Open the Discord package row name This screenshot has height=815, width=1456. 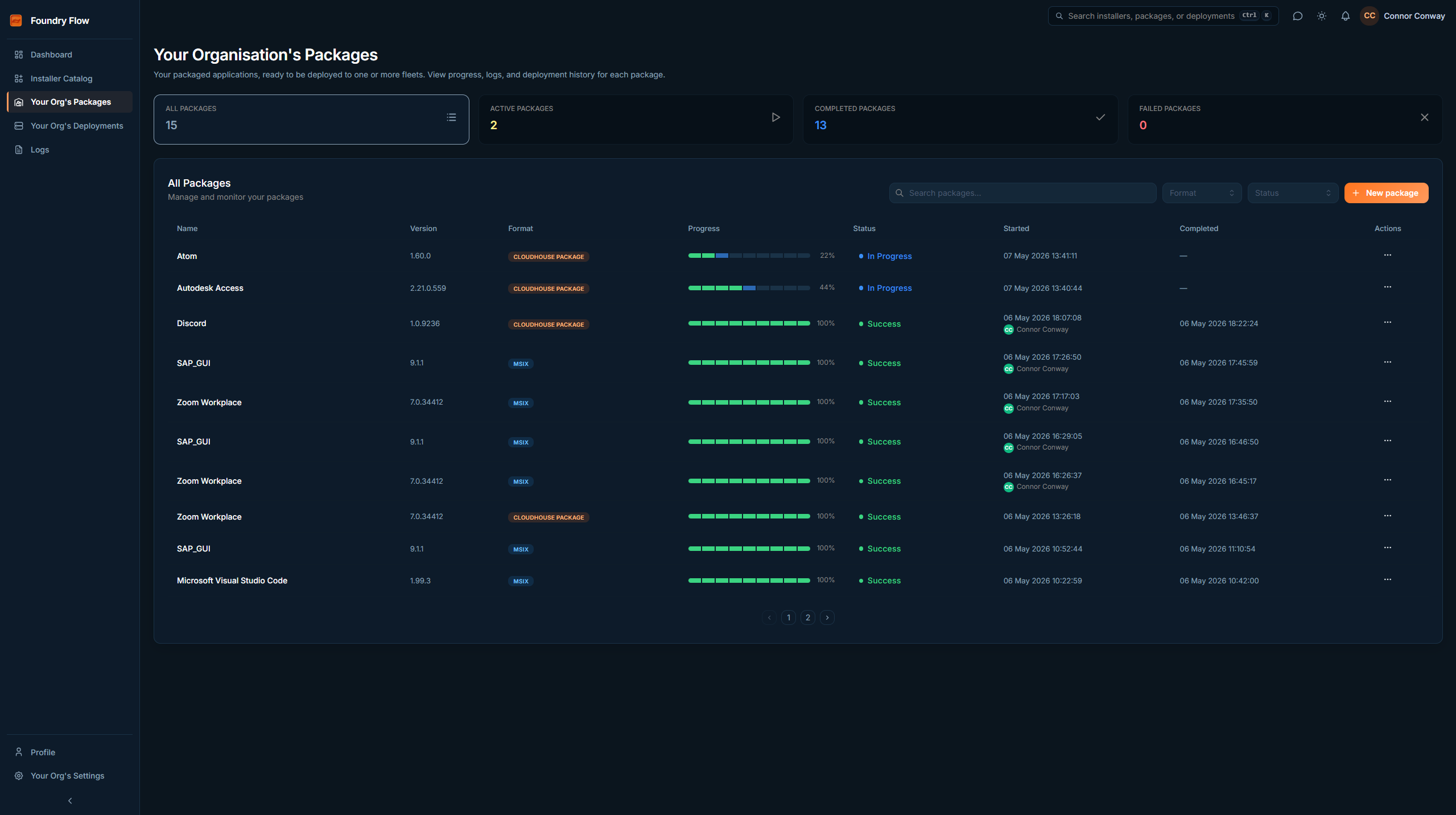pos(191,323)
